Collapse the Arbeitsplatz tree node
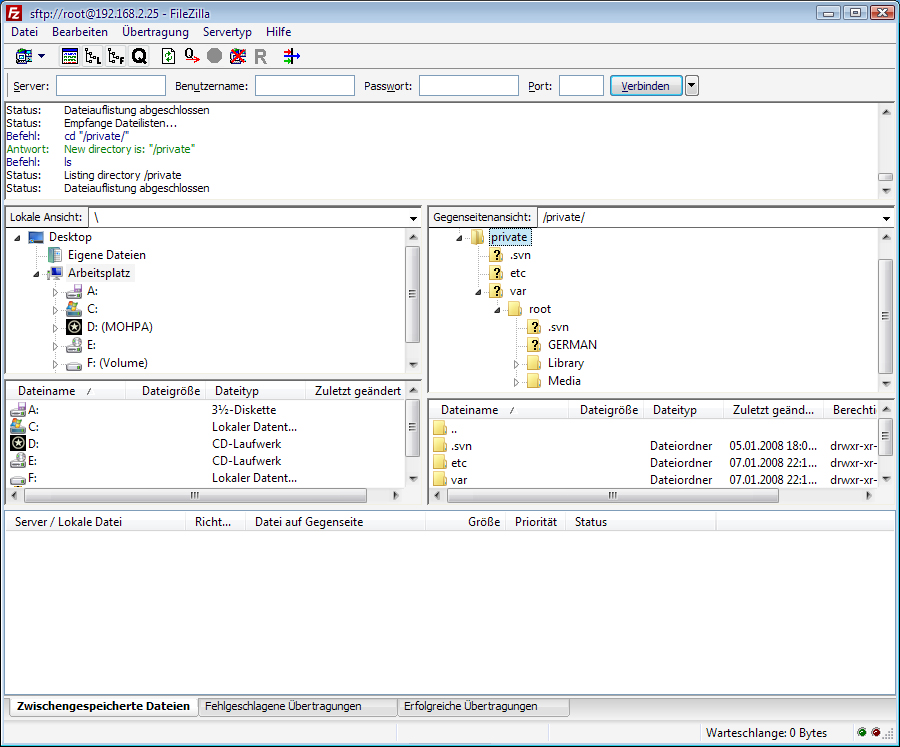Viewport: 900px width, 747px height. pyautogui.click(x=36, y=274)
